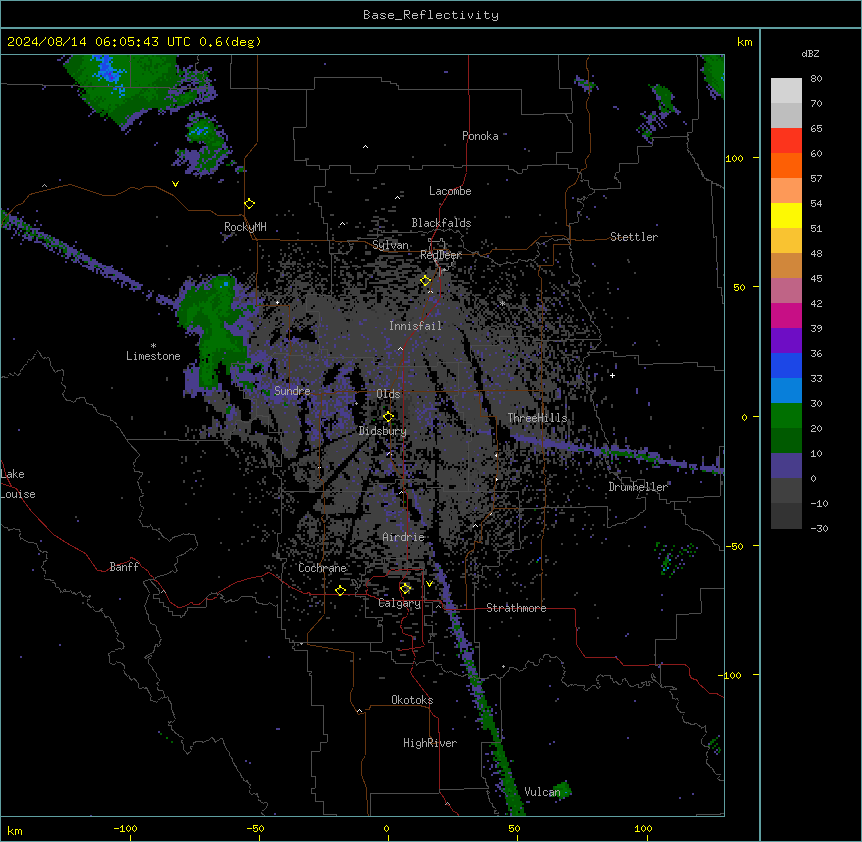862x842 pixels.
Task: Click the 80 value on the dBZ scale
Action: click(816, 79)
